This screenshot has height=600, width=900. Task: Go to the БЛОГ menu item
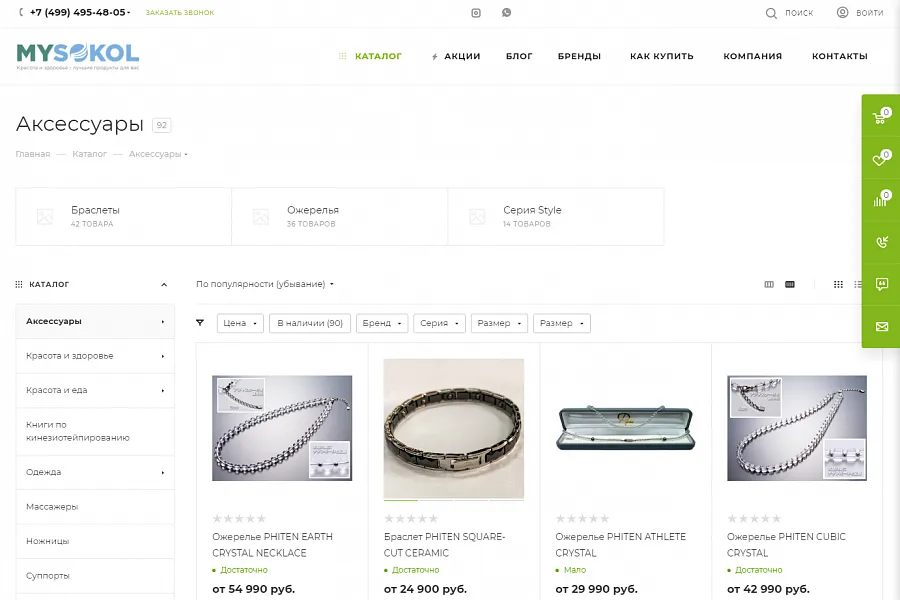point(519,56)
